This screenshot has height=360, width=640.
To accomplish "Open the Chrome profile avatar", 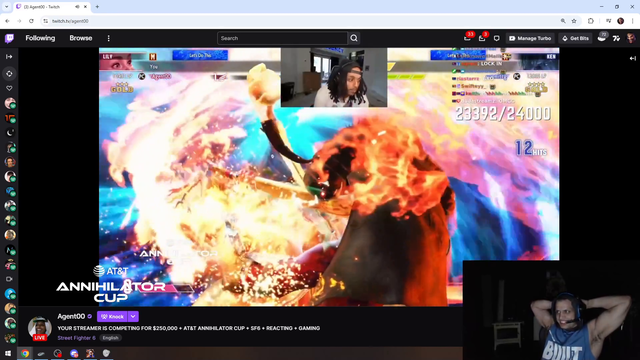I will [x=620, y=21].
